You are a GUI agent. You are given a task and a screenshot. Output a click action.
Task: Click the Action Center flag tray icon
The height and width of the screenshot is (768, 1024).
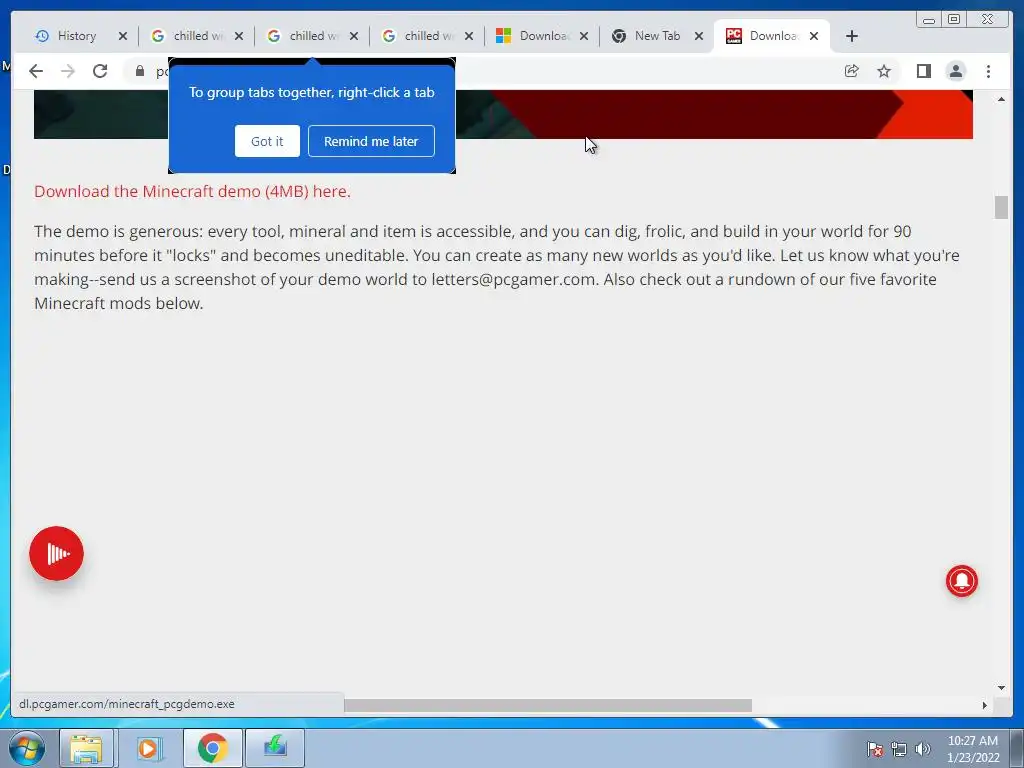tap(875, 749)
